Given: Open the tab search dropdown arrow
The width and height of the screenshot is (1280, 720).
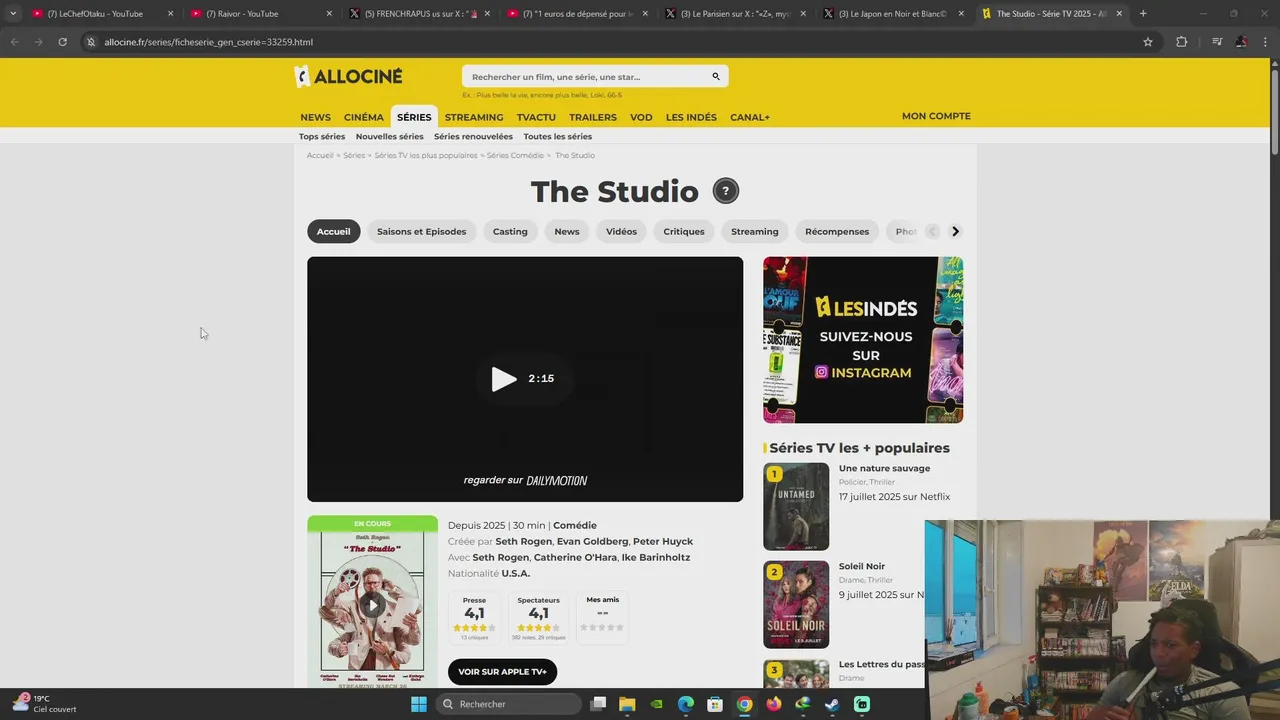Looking at the screenshot, I should pyautogui.click(x=12, y=14).
